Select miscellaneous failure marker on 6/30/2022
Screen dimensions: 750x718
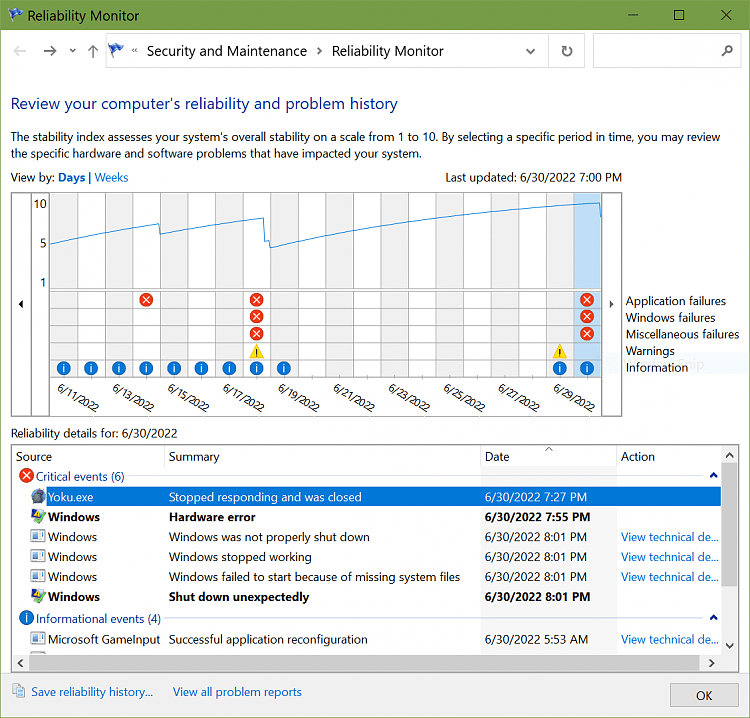point(587,333)
